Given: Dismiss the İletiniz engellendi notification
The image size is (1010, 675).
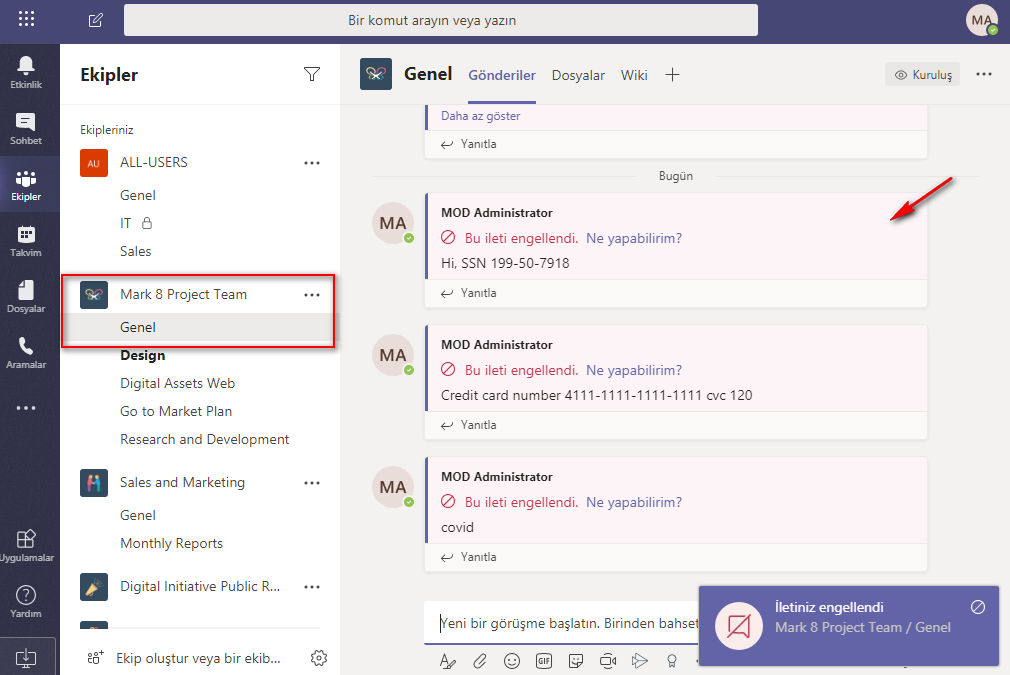Looking at the screenshot, I should [978, 607].
